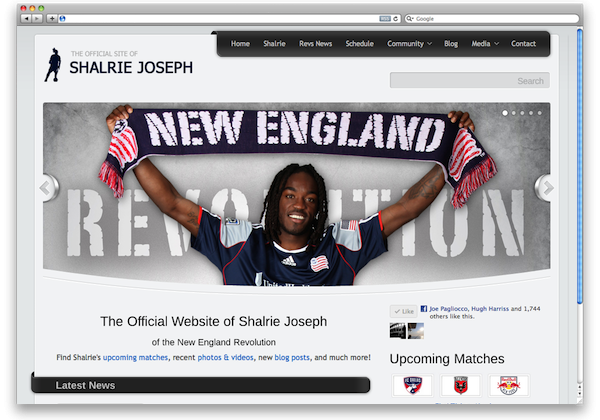Image resolution: width=600 pixels, height=420 pixels.
Task: Expand the Community dropdown menu
Action: 409,44
